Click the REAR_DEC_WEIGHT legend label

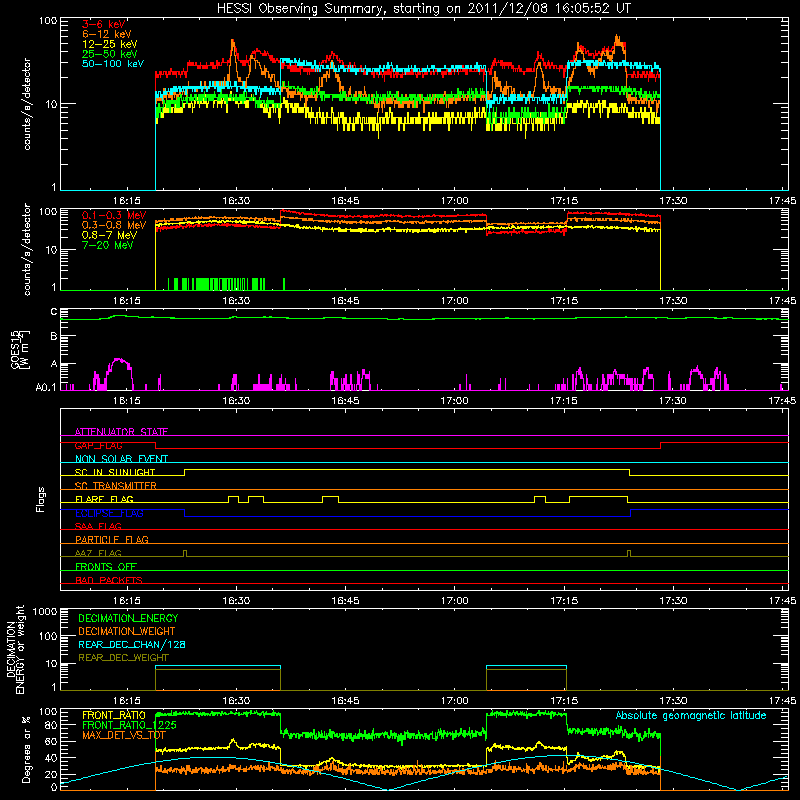(x=123, y=658)
